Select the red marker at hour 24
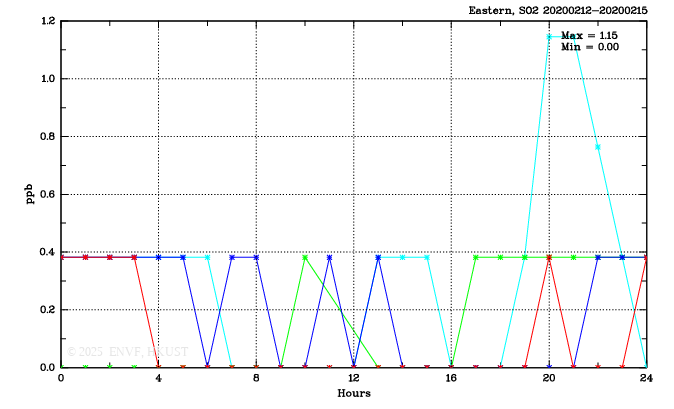 [646, 257]
